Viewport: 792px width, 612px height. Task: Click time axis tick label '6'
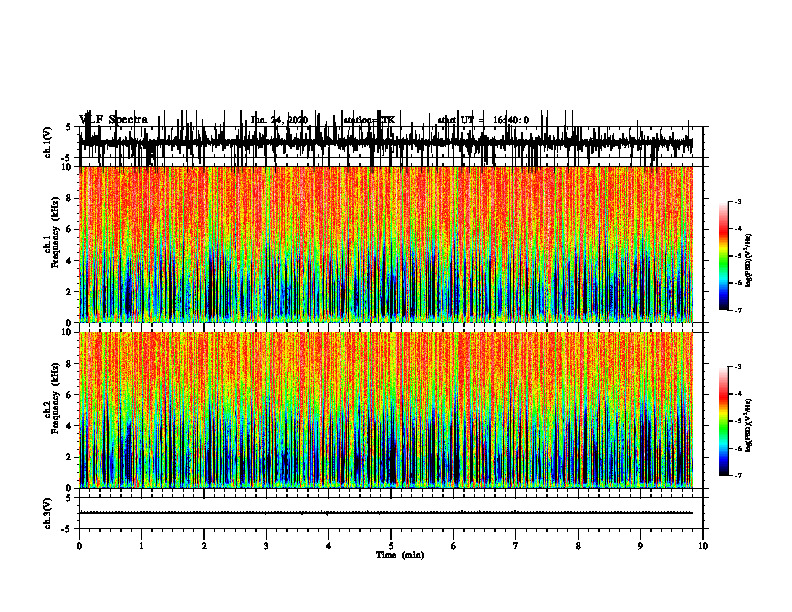(453, 546)
